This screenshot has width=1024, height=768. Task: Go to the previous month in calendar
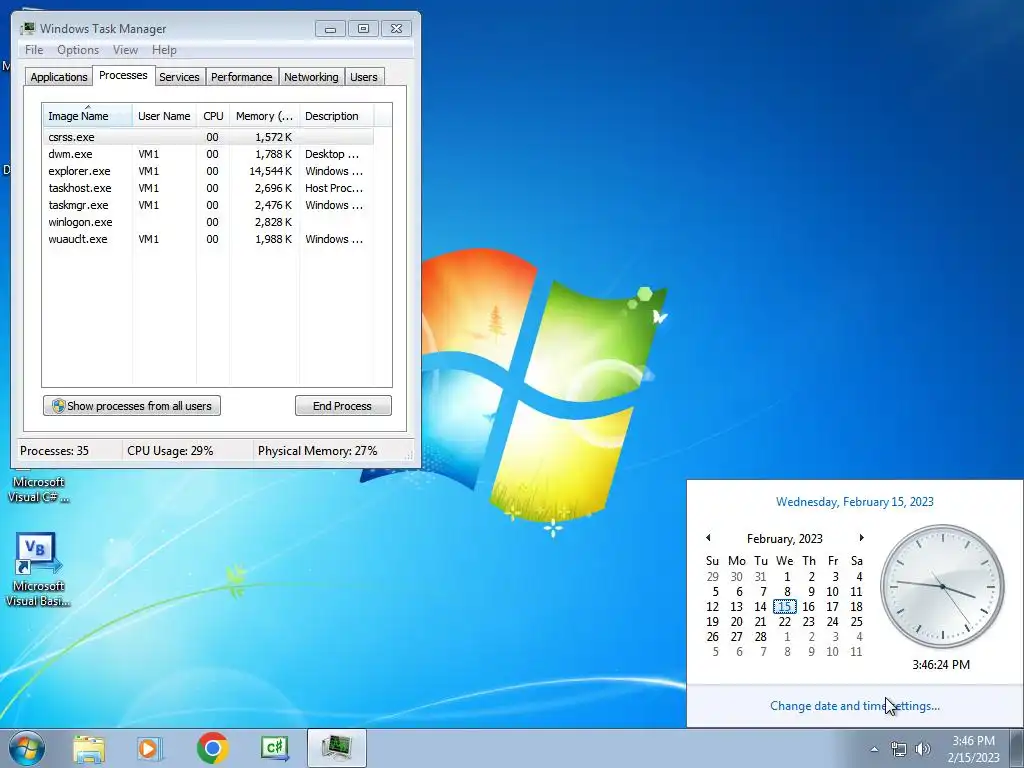(x=709, y=538)
